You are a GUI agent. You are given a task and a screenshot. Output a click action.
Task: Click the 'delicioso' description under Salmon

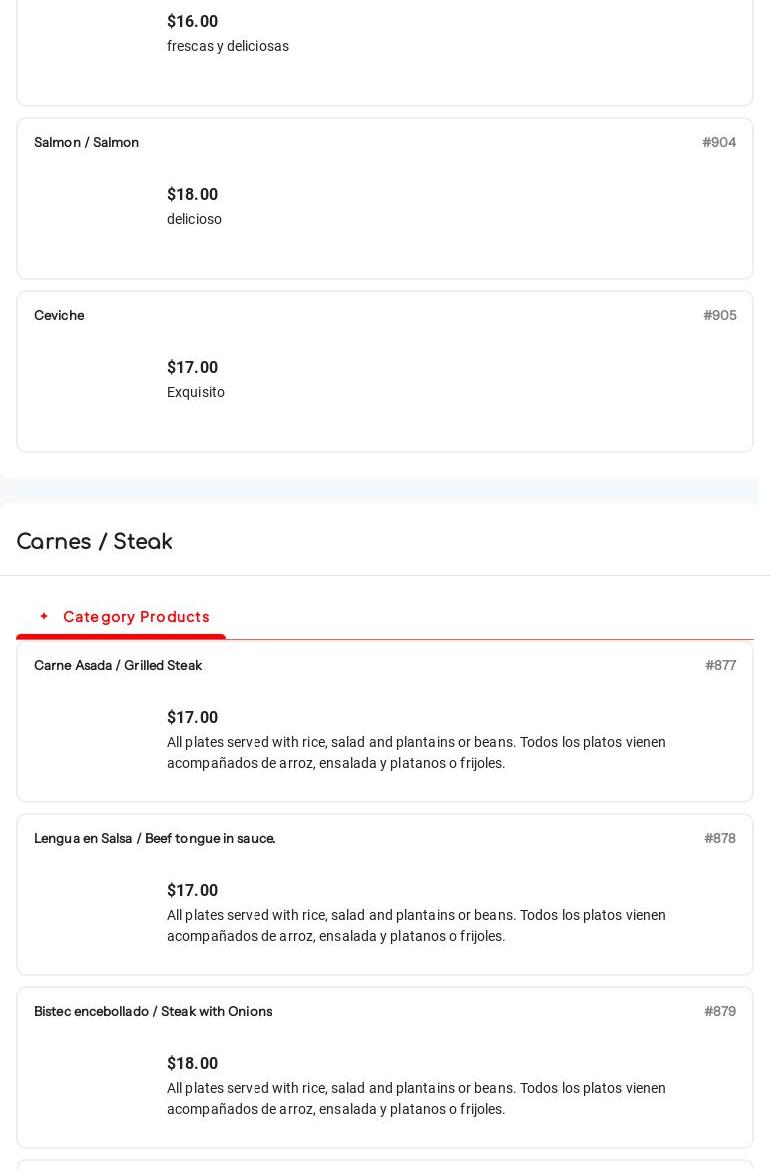tap(194, 220)
